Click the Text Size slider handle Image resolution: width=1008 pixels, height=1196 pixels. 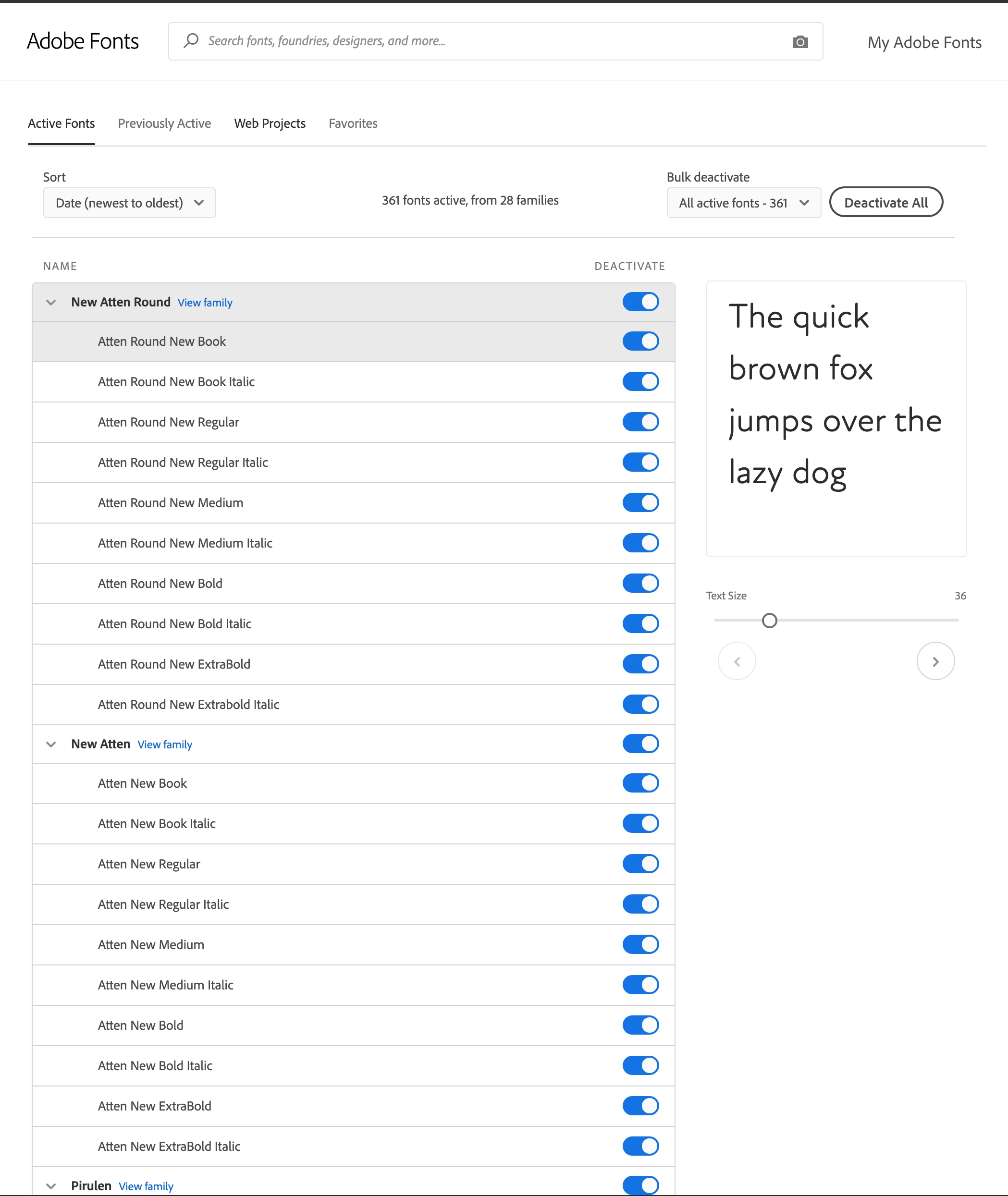tap(769, 620)
